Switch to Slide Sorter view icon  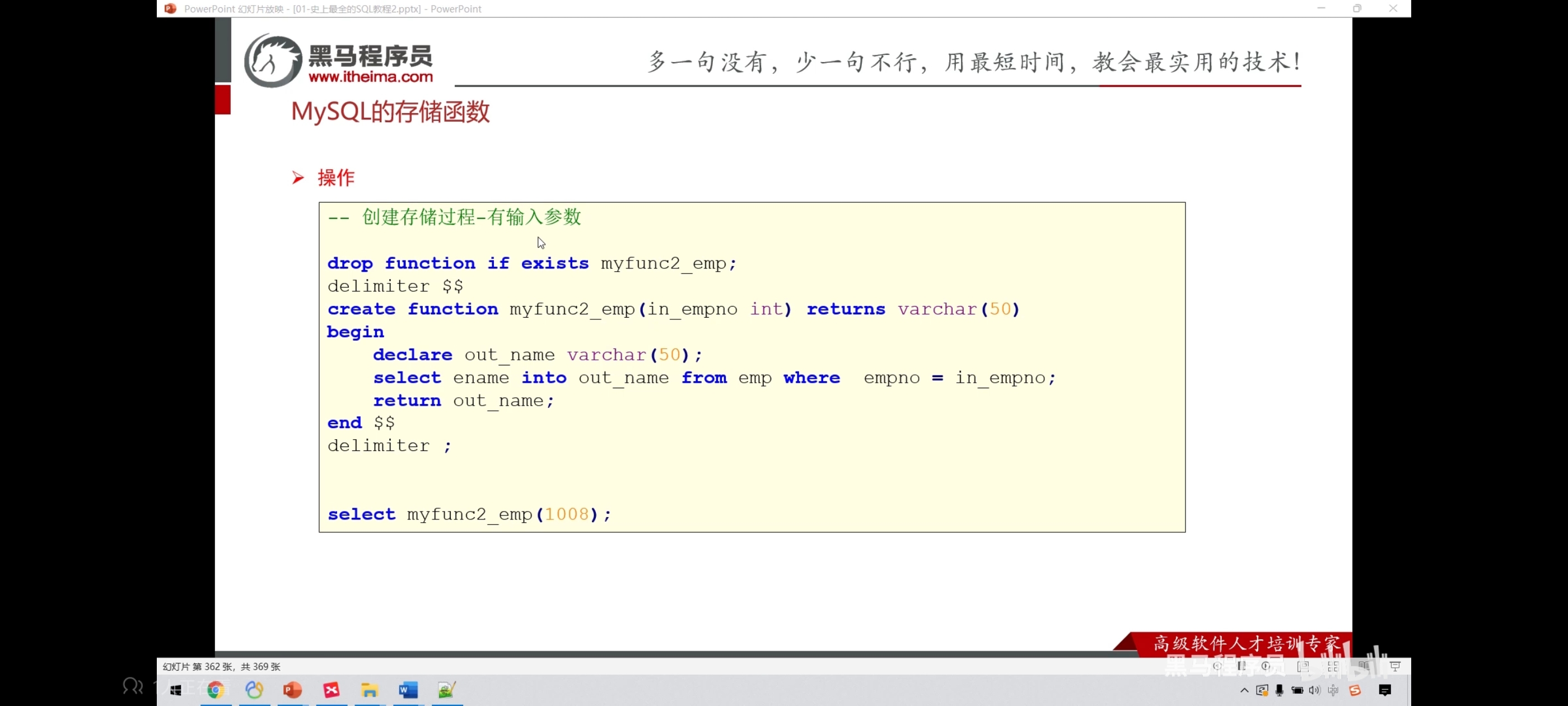[x=1333, y=666]
